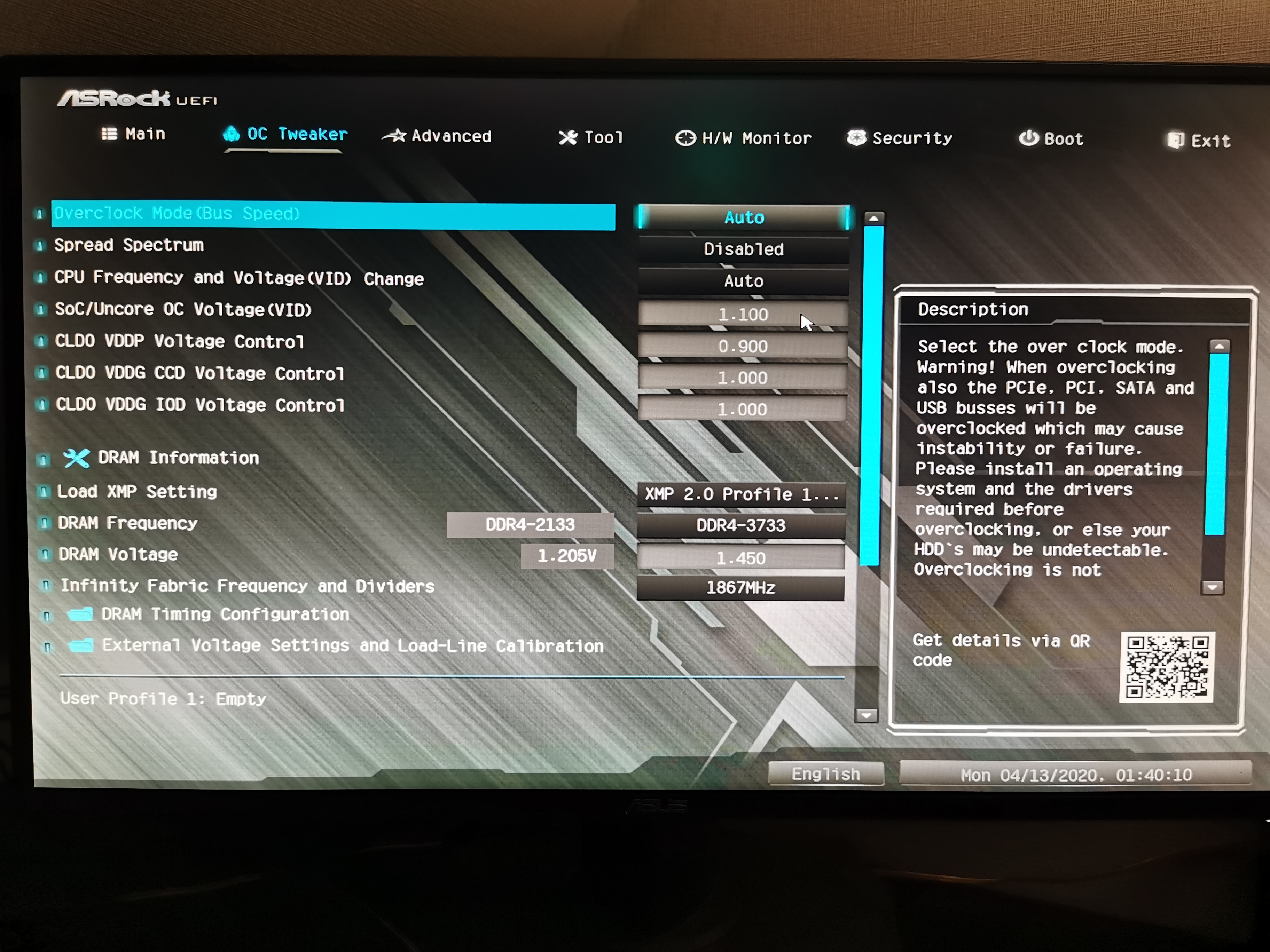Open Infinity Fabric 1867MHz dropdown
The width and height of the screenshot is (1270, 952).
pyautogui.click(x=740, y=588)
